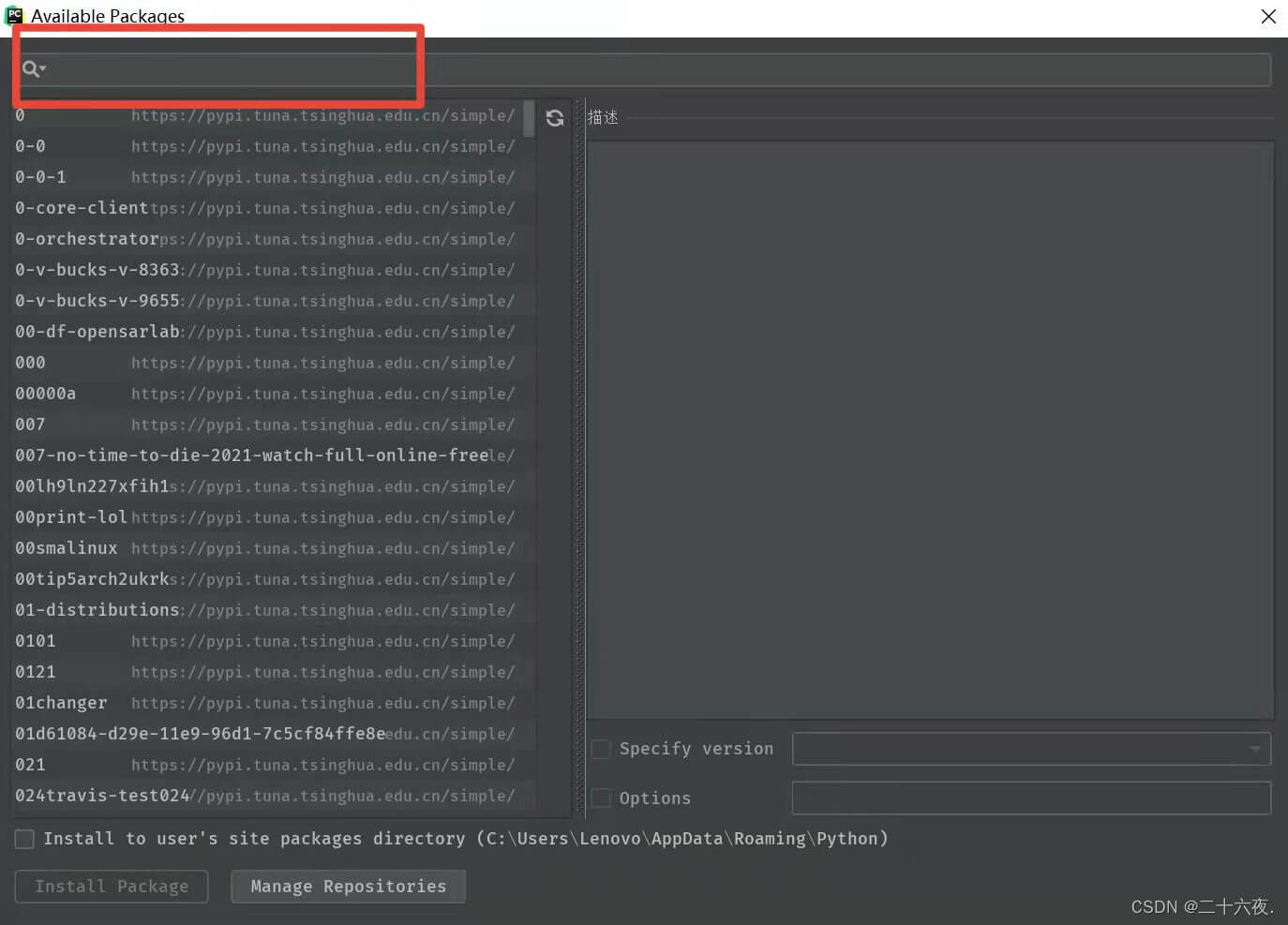
Task: Select the 00-df-opensarlab package
Action: click(x=97, y=332)
